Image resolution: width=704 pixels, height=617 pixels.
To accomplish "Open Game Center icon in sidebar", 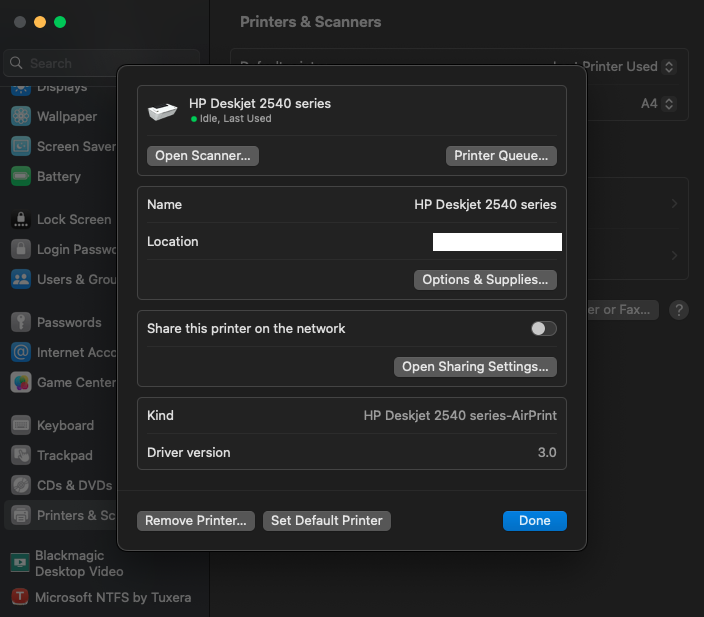I will pyautogui.click(x=21, y=382).
